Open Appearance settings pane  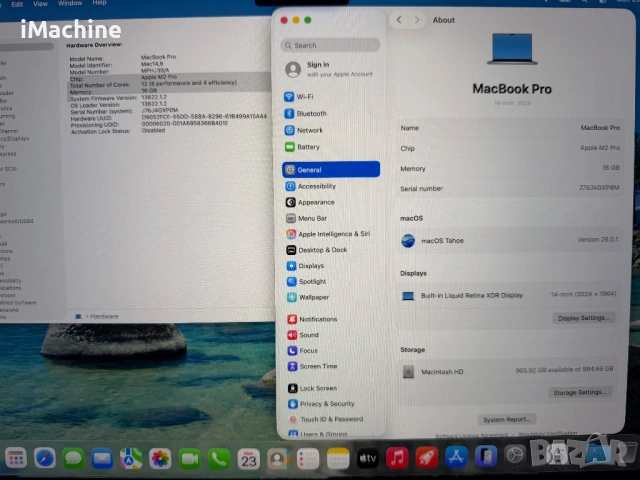click(x=310, y=202)
